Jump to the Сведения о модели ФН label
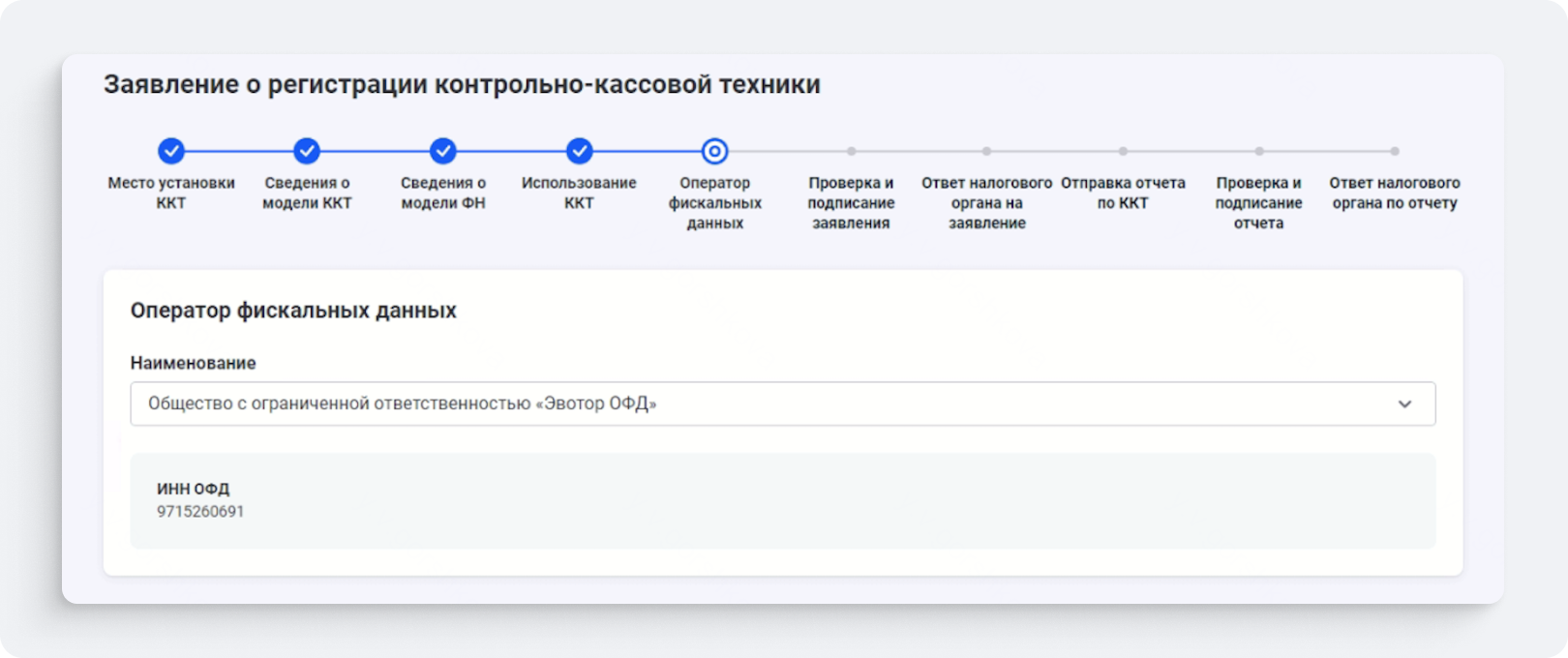 [x=443, y=193]
